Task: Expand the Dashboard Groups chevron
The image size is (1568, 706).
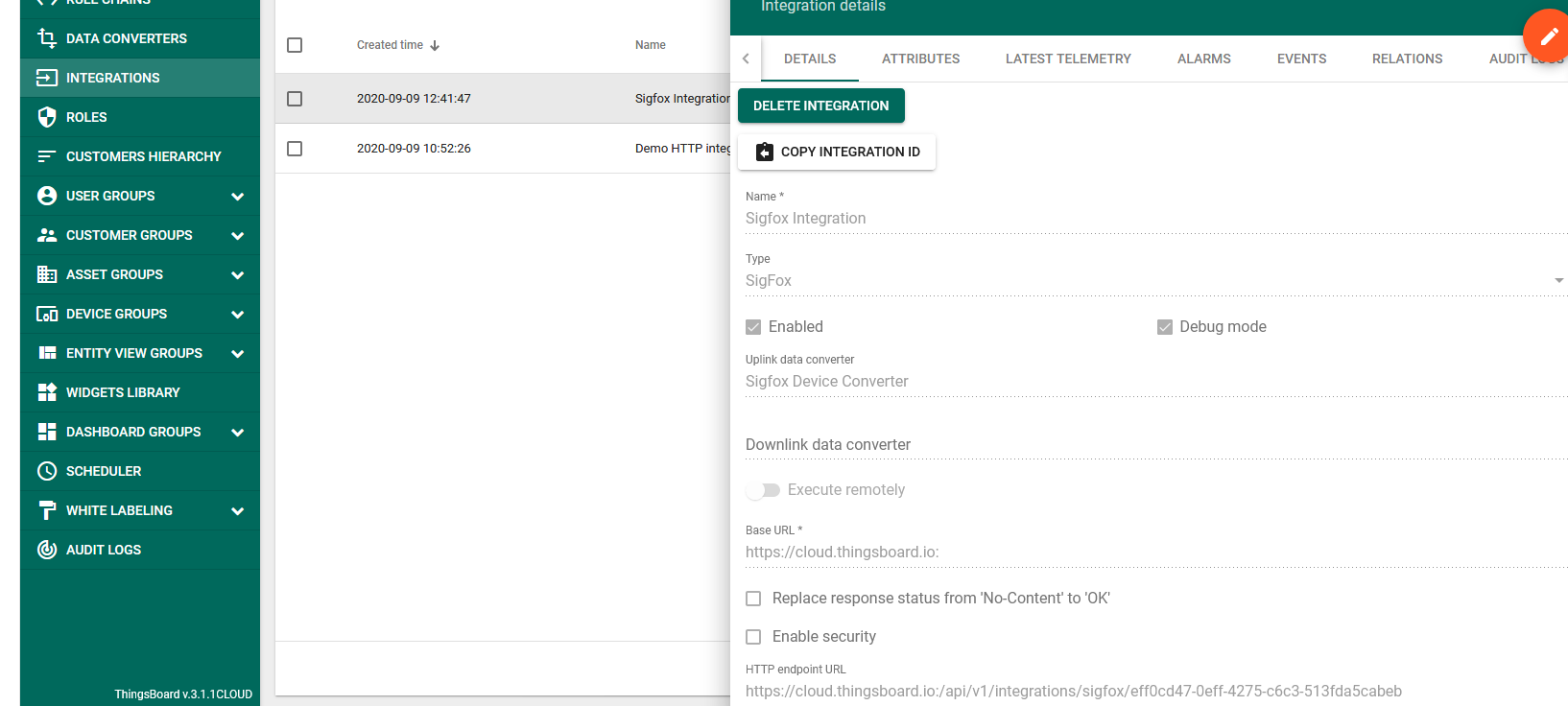Action: (238, 433)
